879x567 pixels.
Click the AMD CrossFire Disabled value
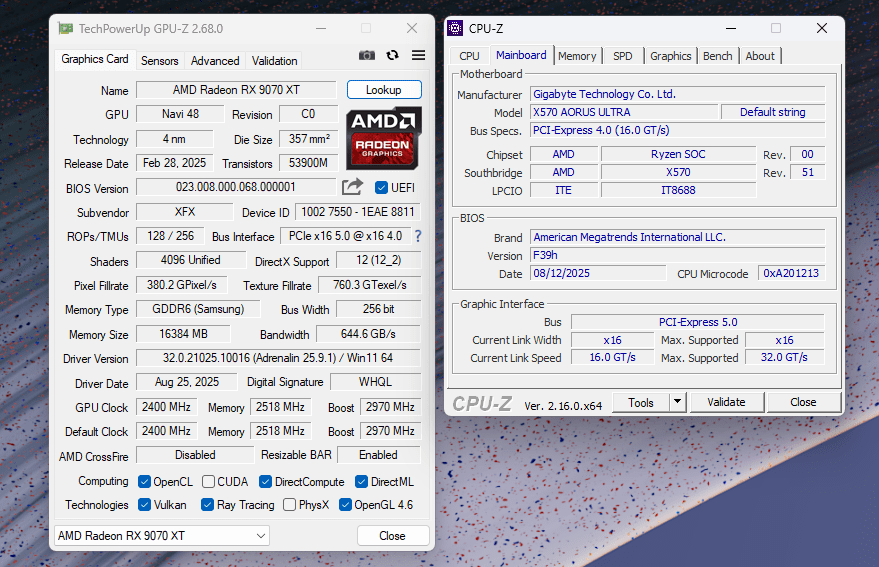(x=195, y=455)
